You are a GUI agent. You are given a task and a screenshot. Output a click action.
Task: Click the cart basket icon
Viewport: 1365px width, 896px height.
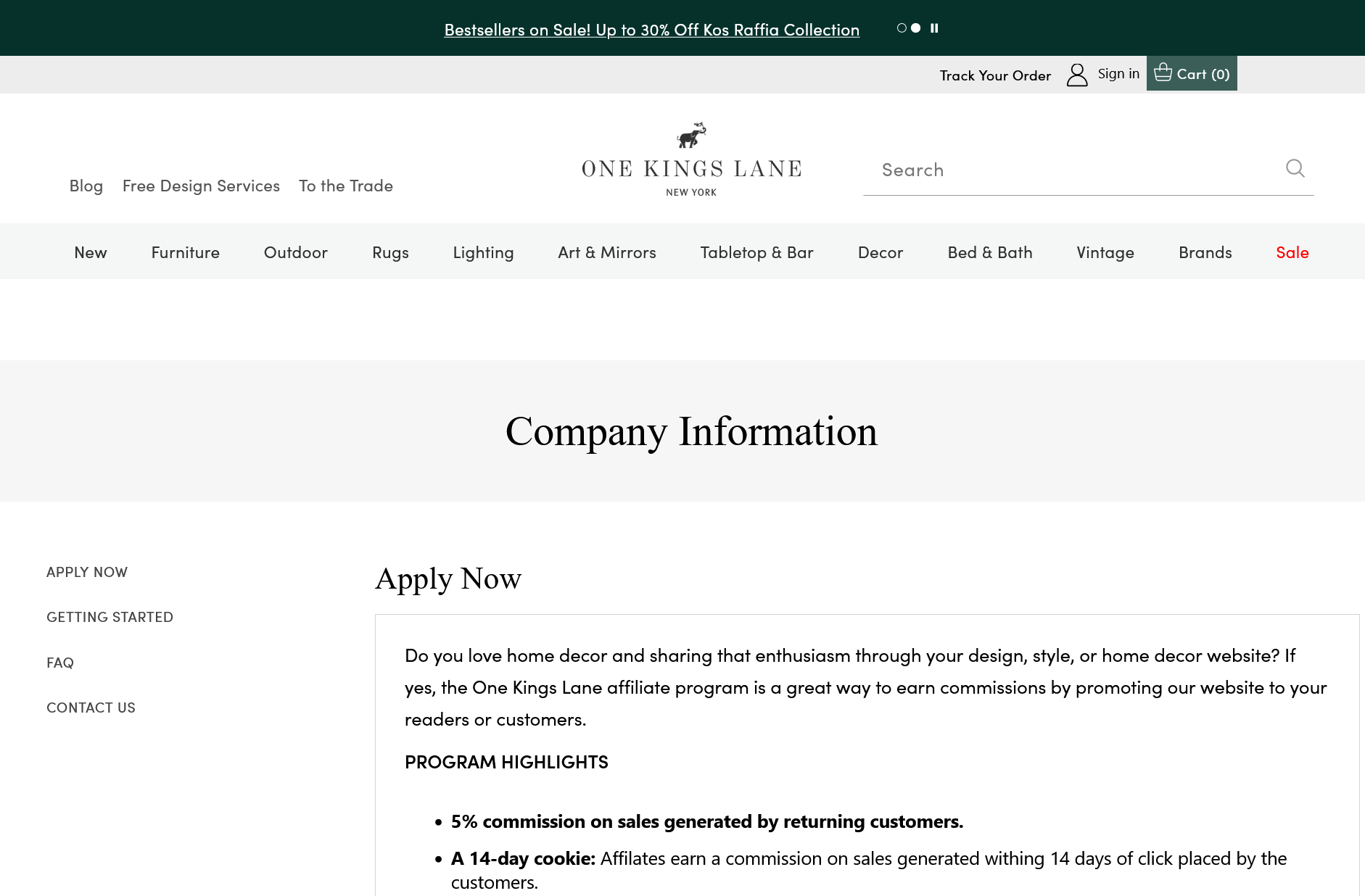click(x=1163, y=72)
